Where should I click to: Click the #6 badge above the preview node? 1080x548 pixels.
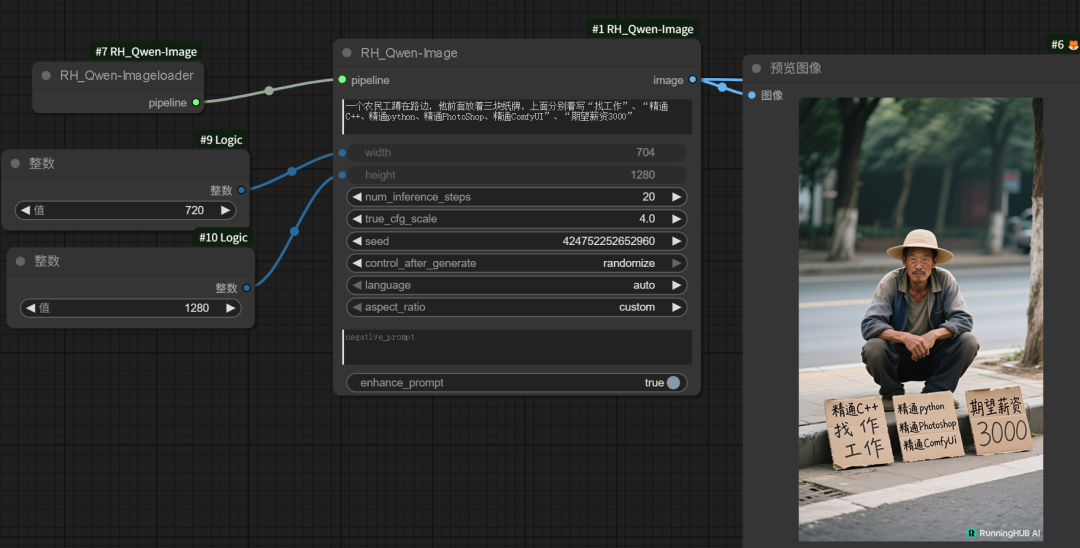click(1064, 44)
